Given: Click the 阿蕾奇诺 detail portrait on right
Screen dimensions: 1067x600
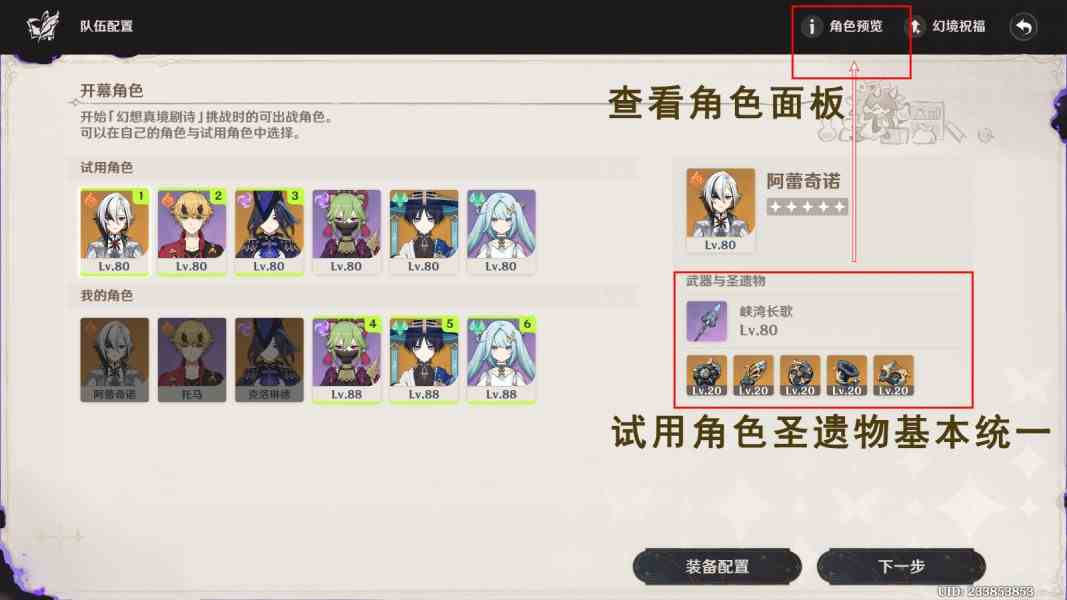Looking at the screenshot, I should 720,210.
